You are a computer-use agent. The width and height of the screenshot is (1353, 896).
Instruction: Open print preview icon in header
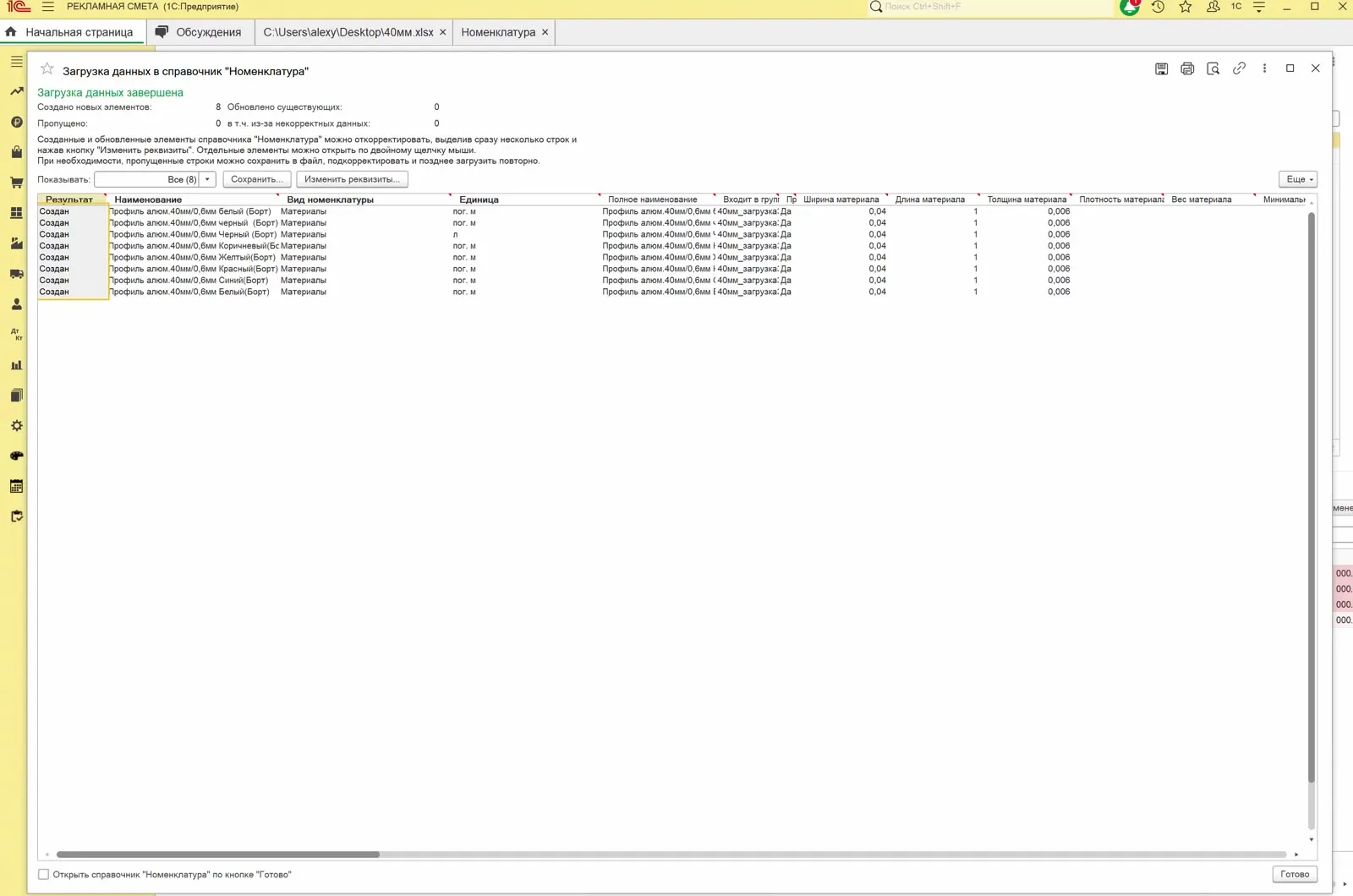(1213, 68)
